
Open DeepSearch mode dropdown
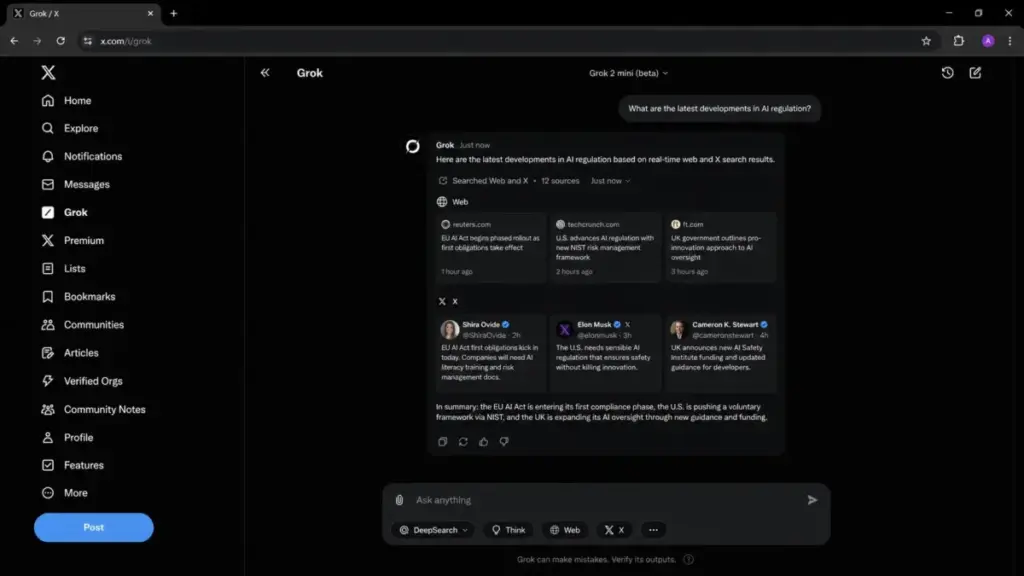coord(433,530)
